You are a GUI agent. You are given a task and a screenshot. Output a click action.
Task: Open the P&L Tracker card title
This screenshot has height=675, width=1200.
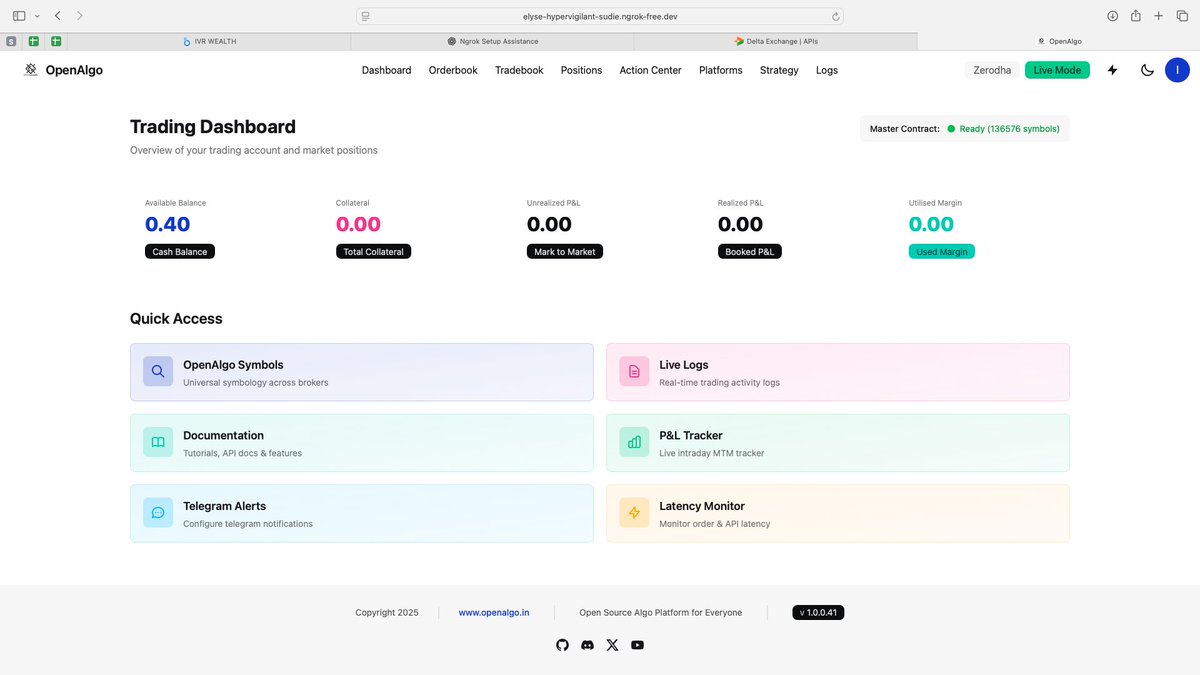(691, 435)
